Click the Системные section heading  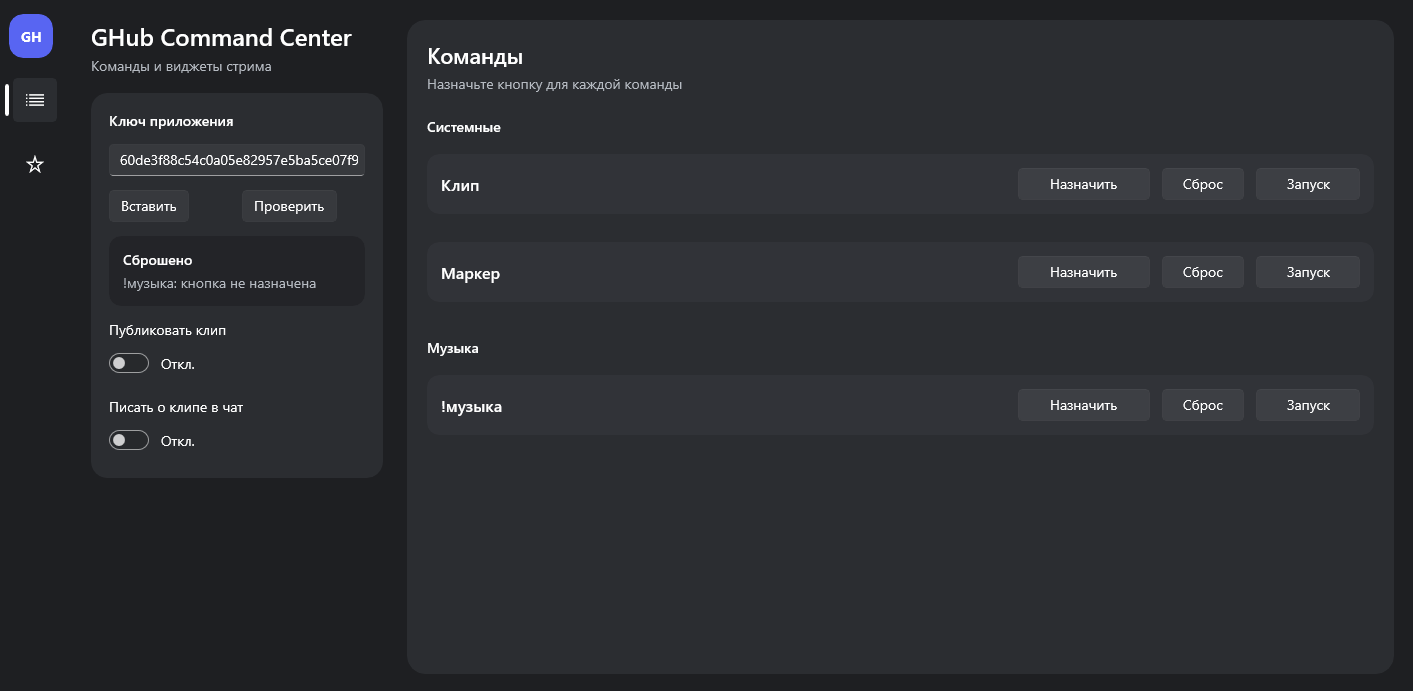point(464,127)
